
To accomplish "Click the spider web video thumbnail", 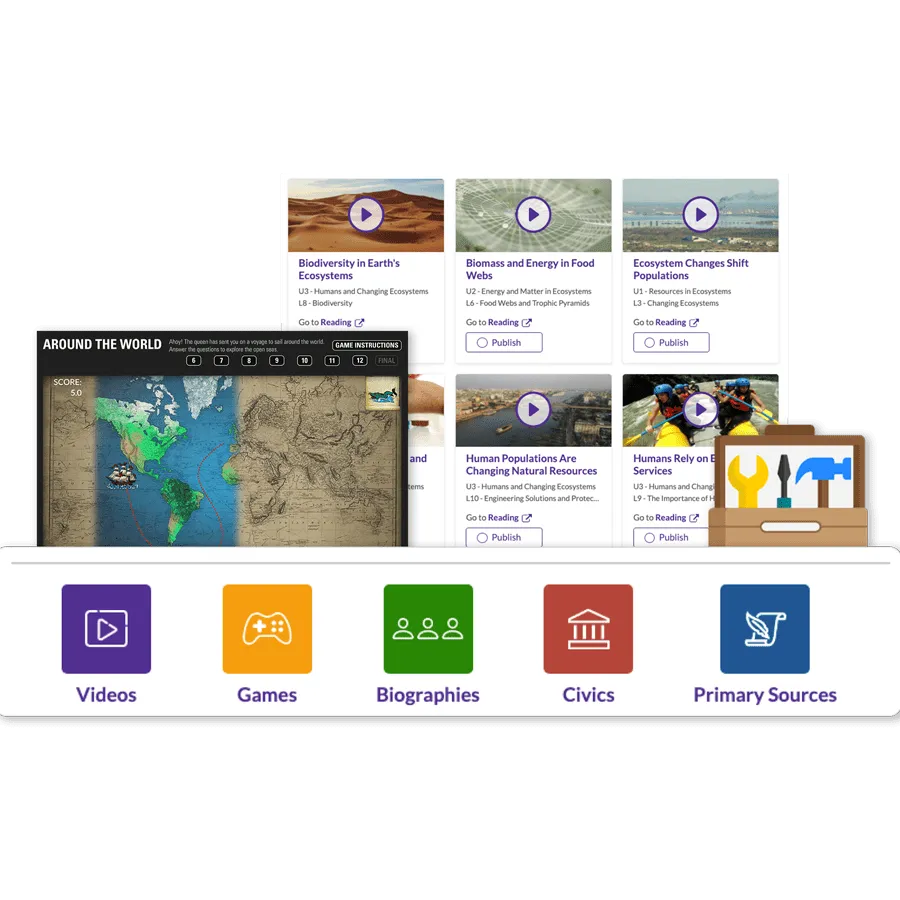I will click(533, 215).
